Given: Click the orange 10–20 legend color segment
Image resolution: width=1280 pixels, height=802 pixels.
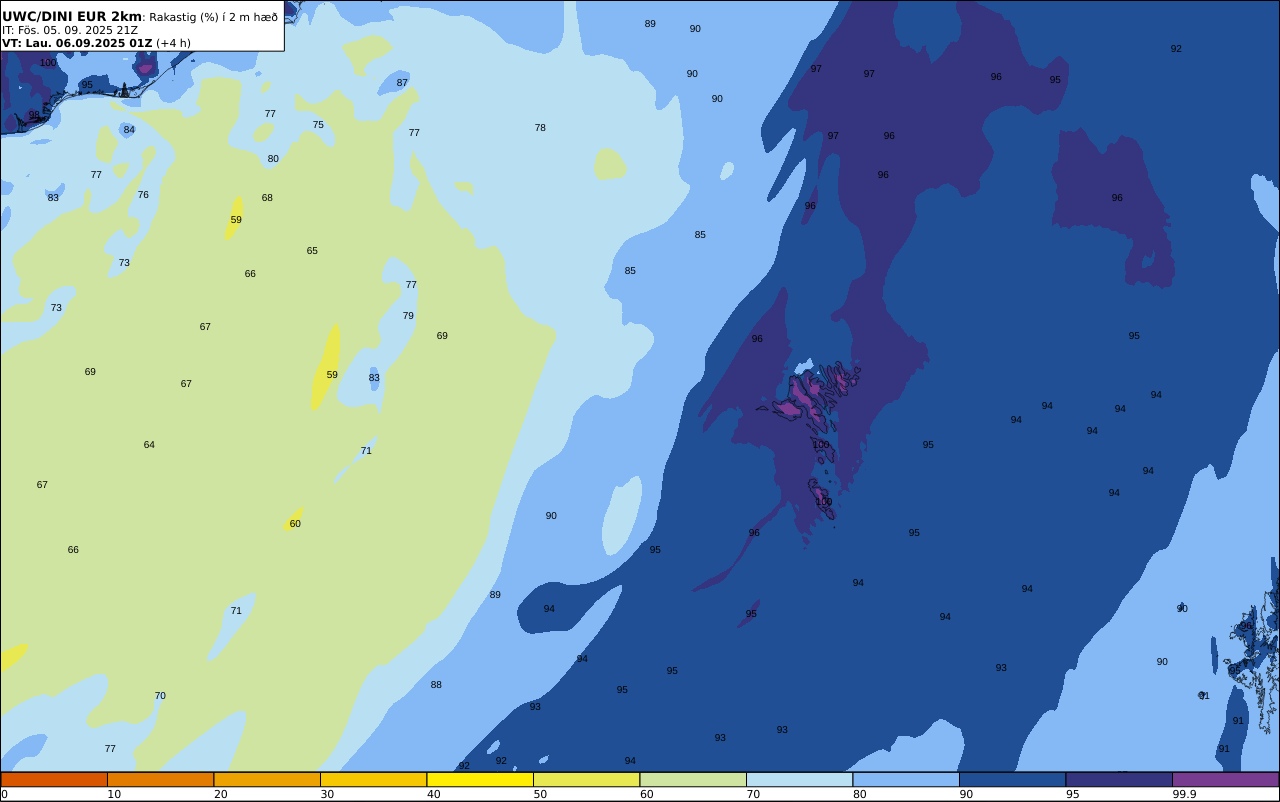Looking at the screenshot, I should [160, 779].
